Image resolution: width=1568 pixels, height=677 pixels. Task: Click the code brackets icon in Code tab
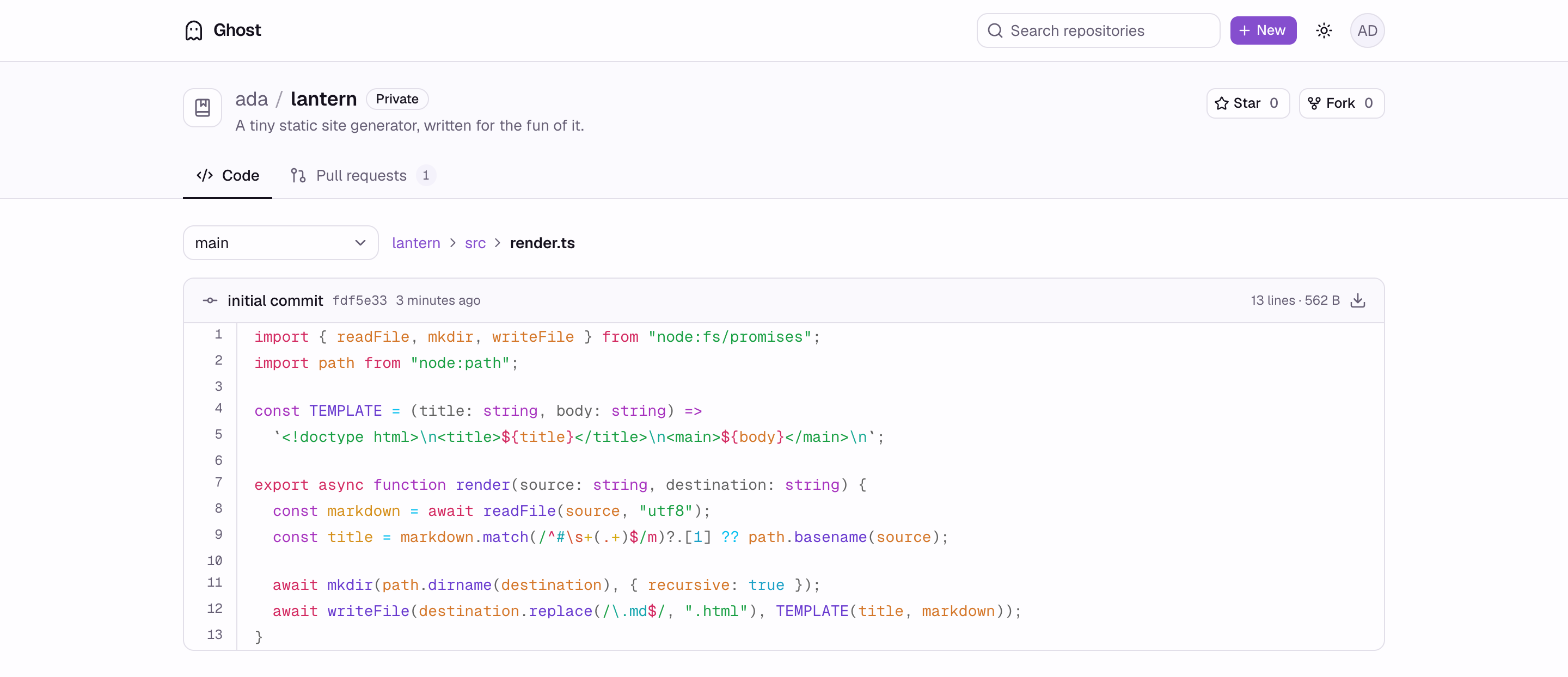[205, 175]
